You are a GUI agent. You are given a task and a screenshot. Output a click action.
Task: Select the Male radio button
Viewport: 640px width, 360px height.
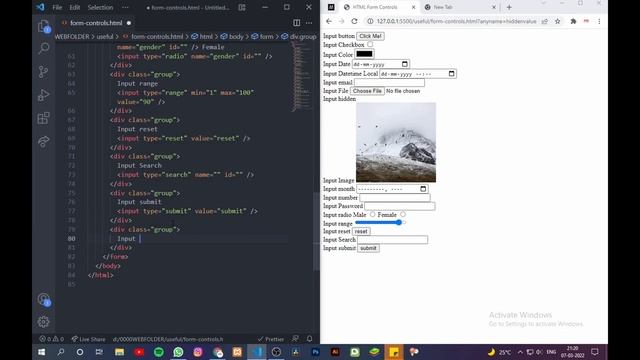click(373, 214)
